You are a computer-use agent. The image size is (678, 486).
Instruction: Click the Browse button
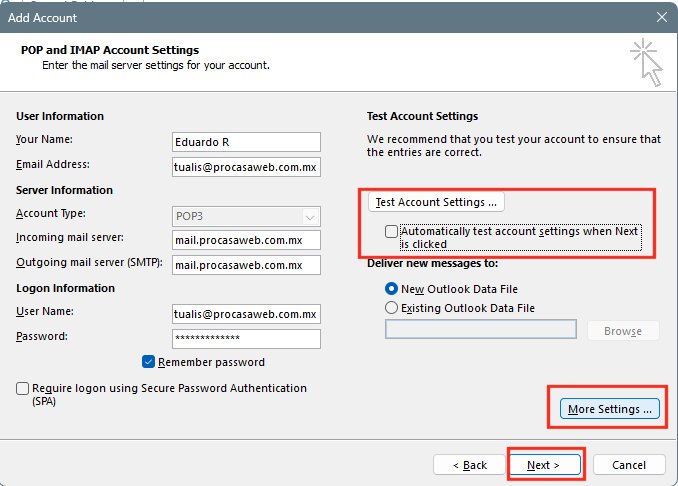coord(623,331)
